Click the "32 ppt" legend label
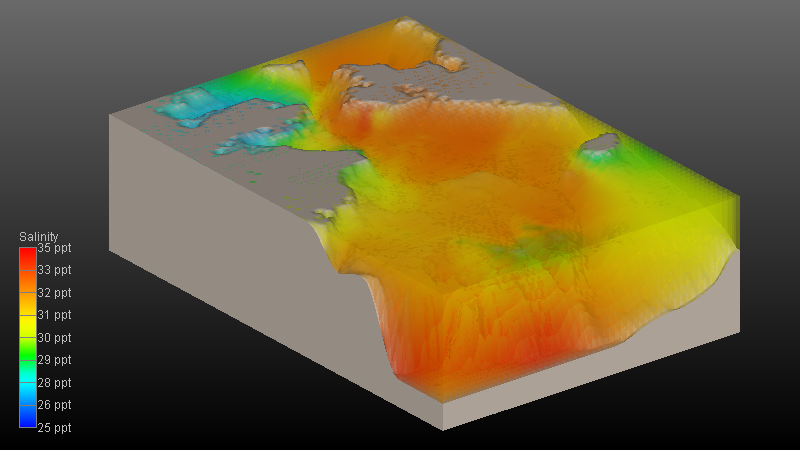 (x=55, y=293)
